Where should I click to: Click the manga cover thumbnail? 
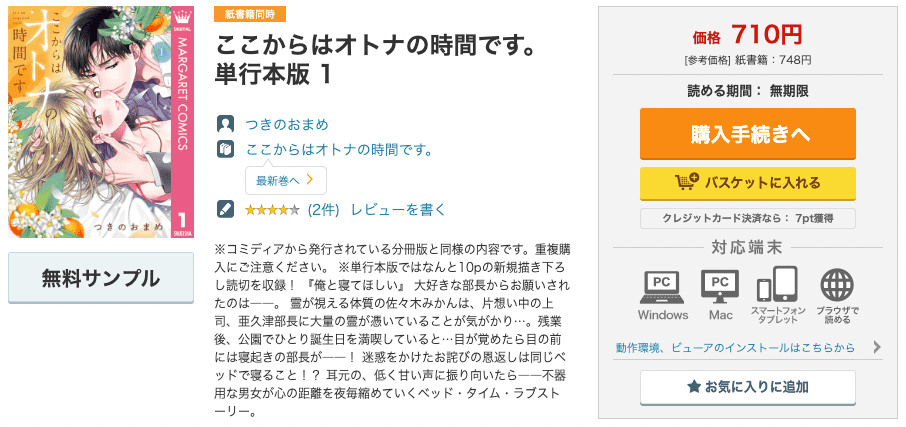point(101,122)
